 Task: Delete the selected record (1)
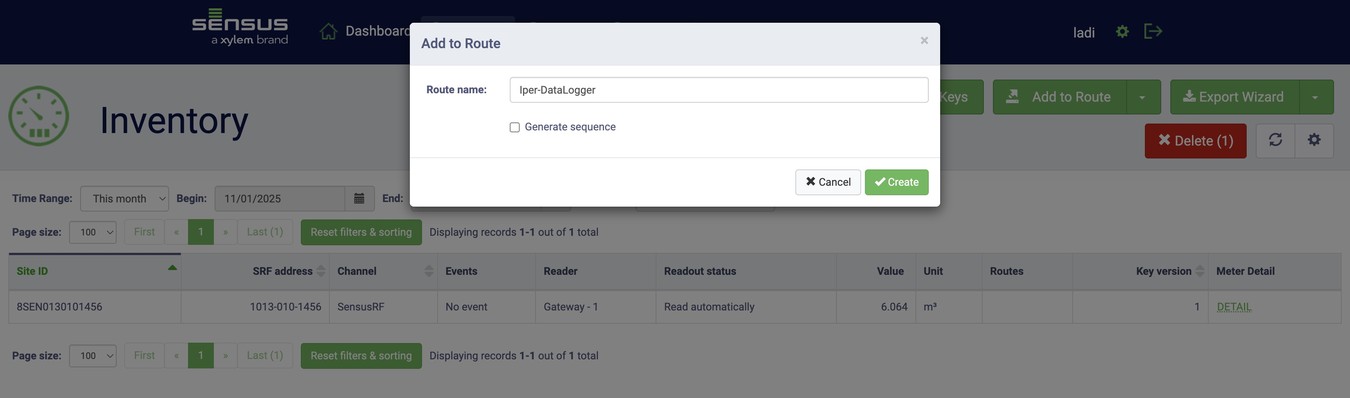click(1195, 141)
